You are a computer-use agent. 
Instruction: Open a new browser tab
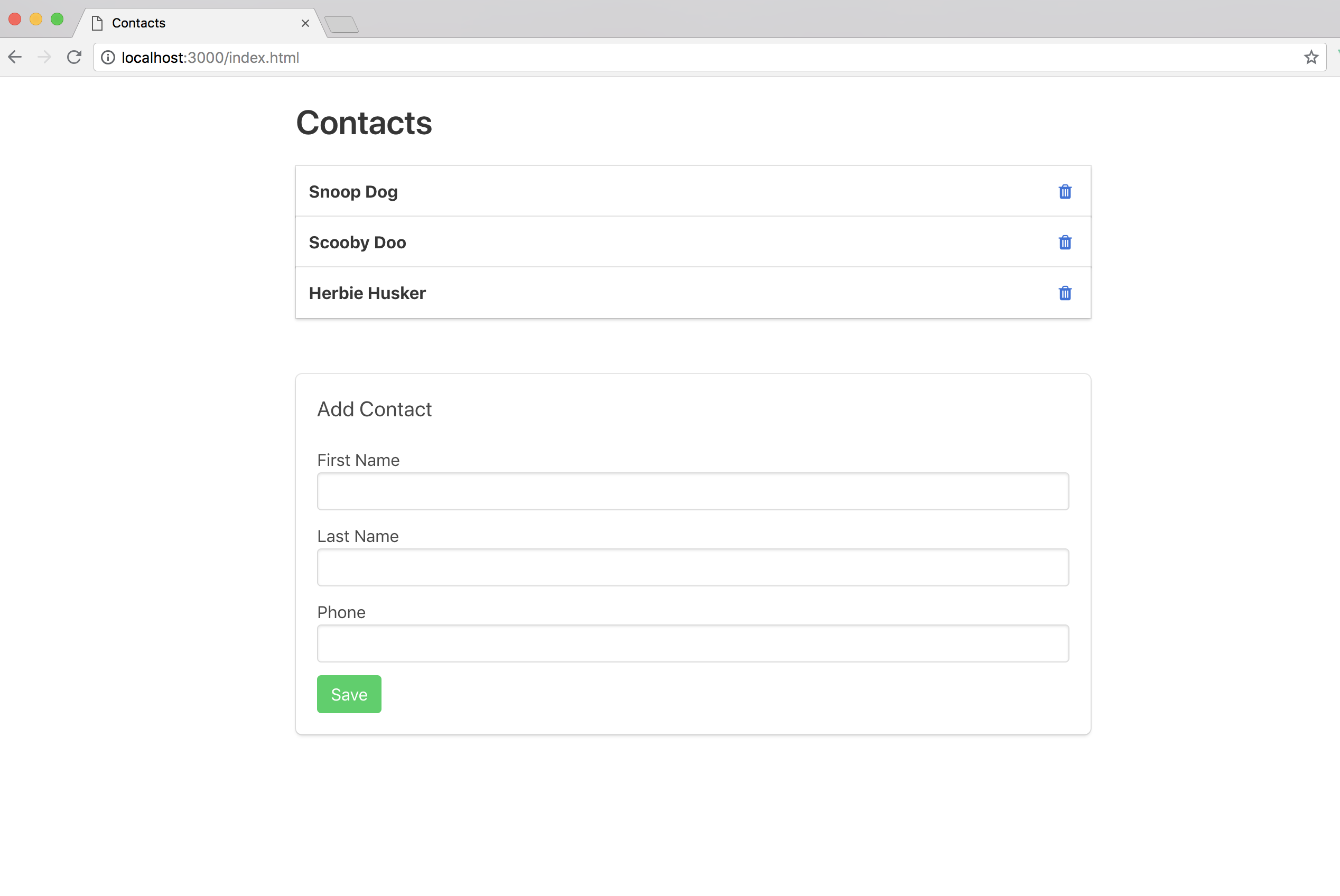pyautogui.click(x=342, y=24)
